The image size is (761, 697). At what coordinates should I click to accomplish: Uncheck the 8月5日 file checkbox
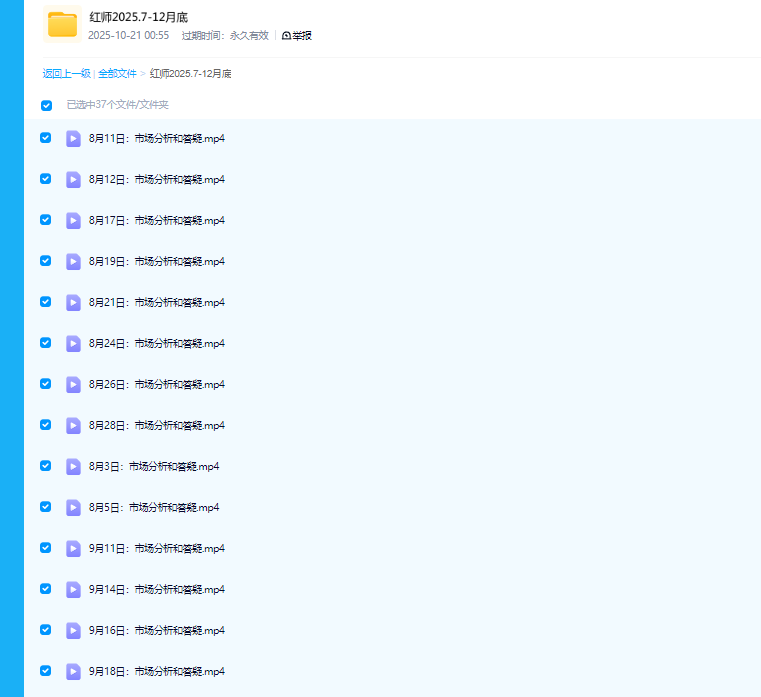[45, 507]
